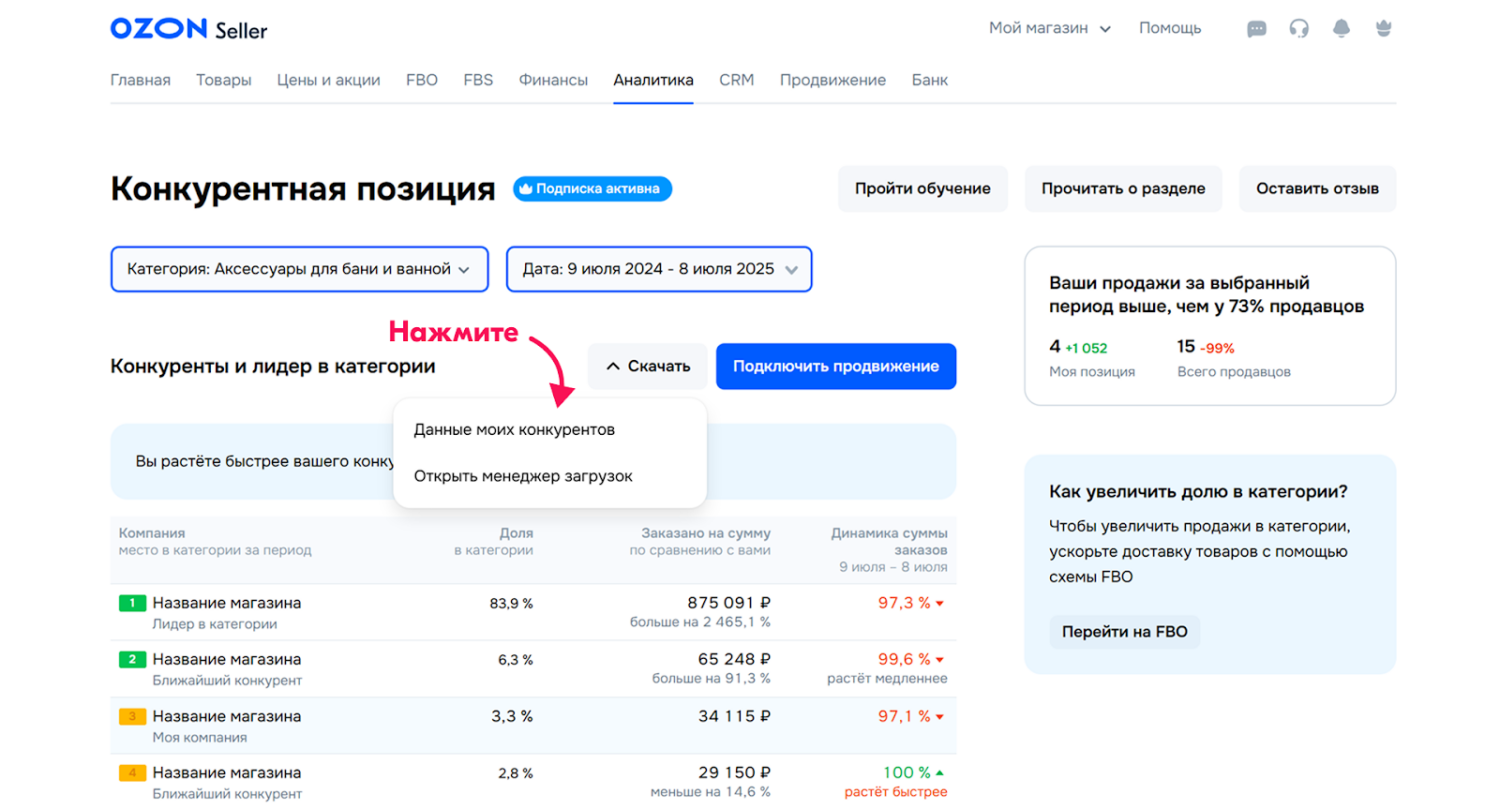Open the Категория filter dropdown

299,269
